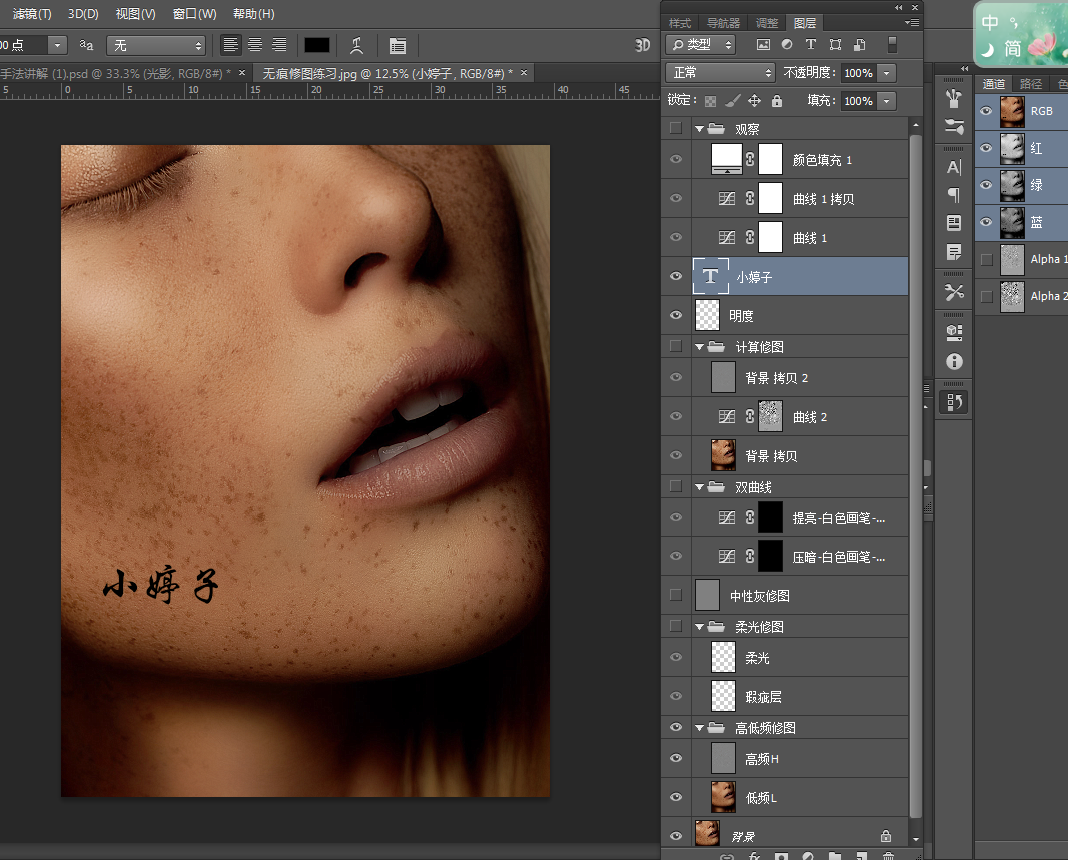Filter layers by text type icon

point(811,45)
